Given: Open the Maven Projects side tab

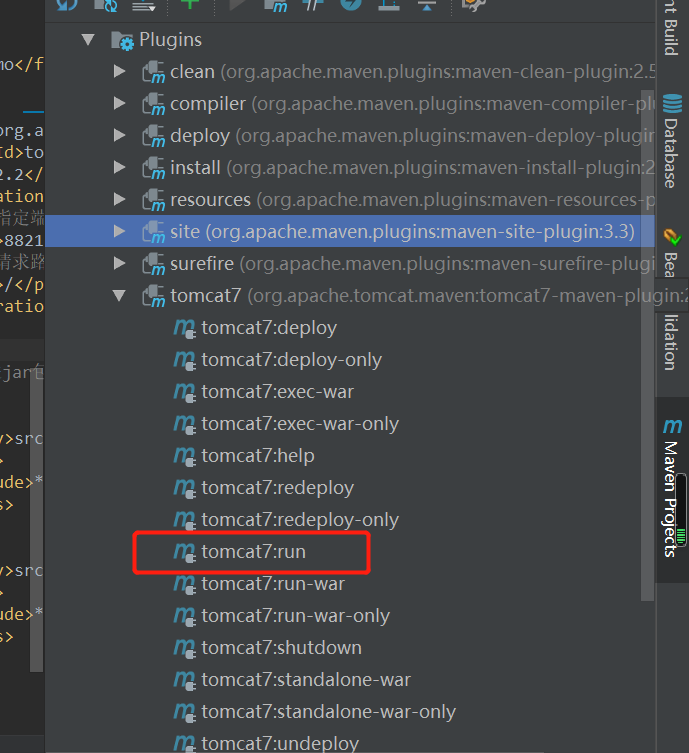Looking at the screenshot, I should (672, 490).
